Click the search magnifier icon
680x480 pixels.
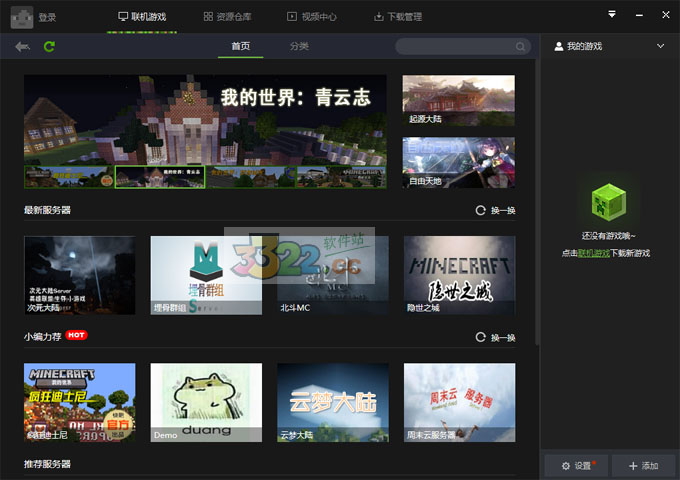[x=520, y=46]
